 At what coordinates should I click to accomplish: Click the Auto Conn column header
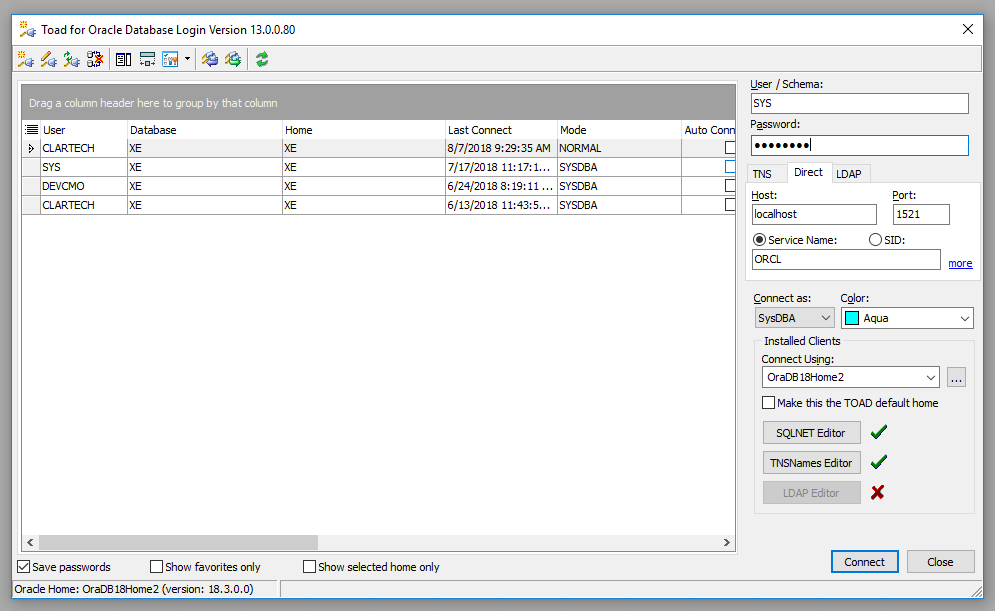pos(709,130)
